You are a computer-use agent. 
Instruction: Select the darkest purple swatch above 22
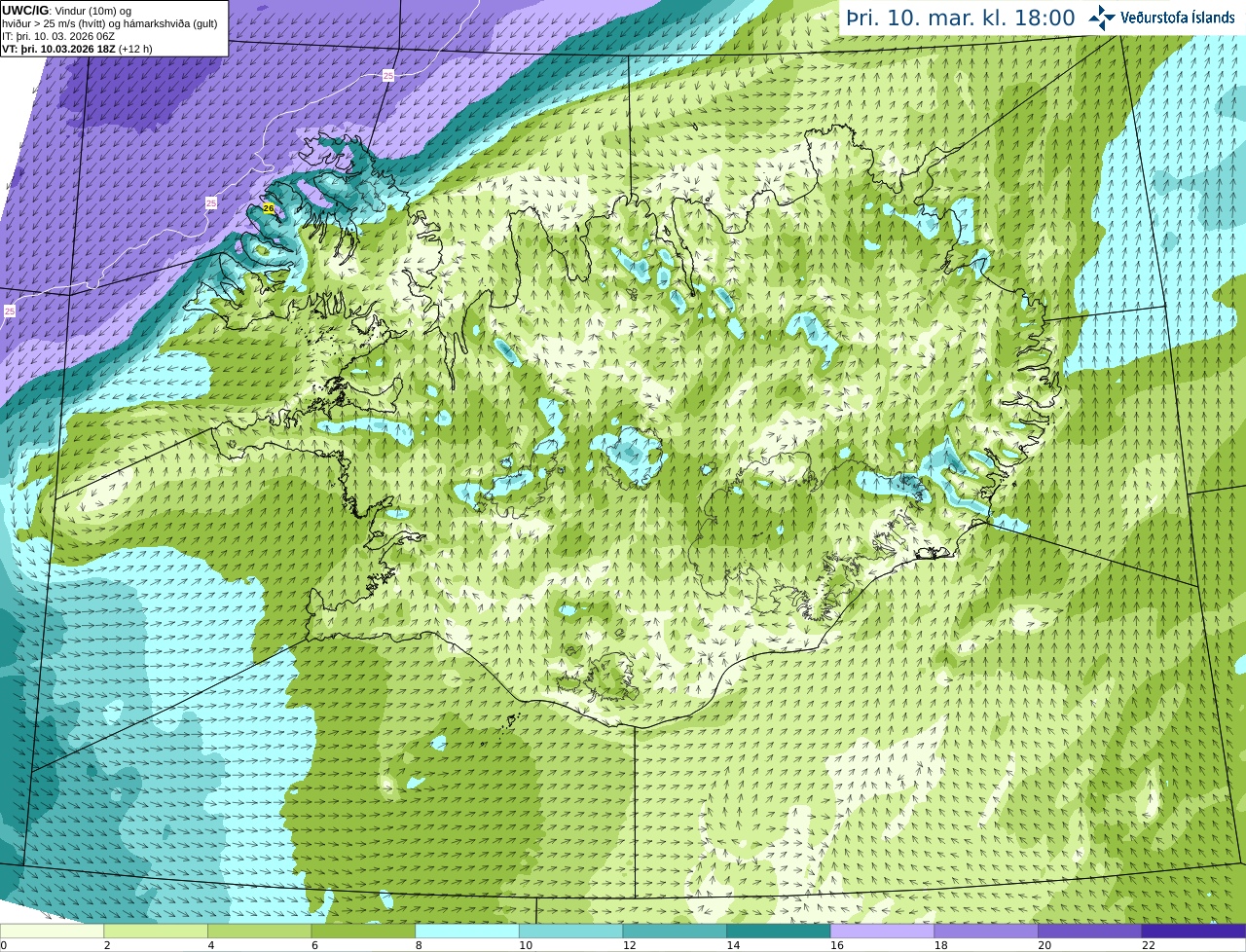pos(1194,932)
